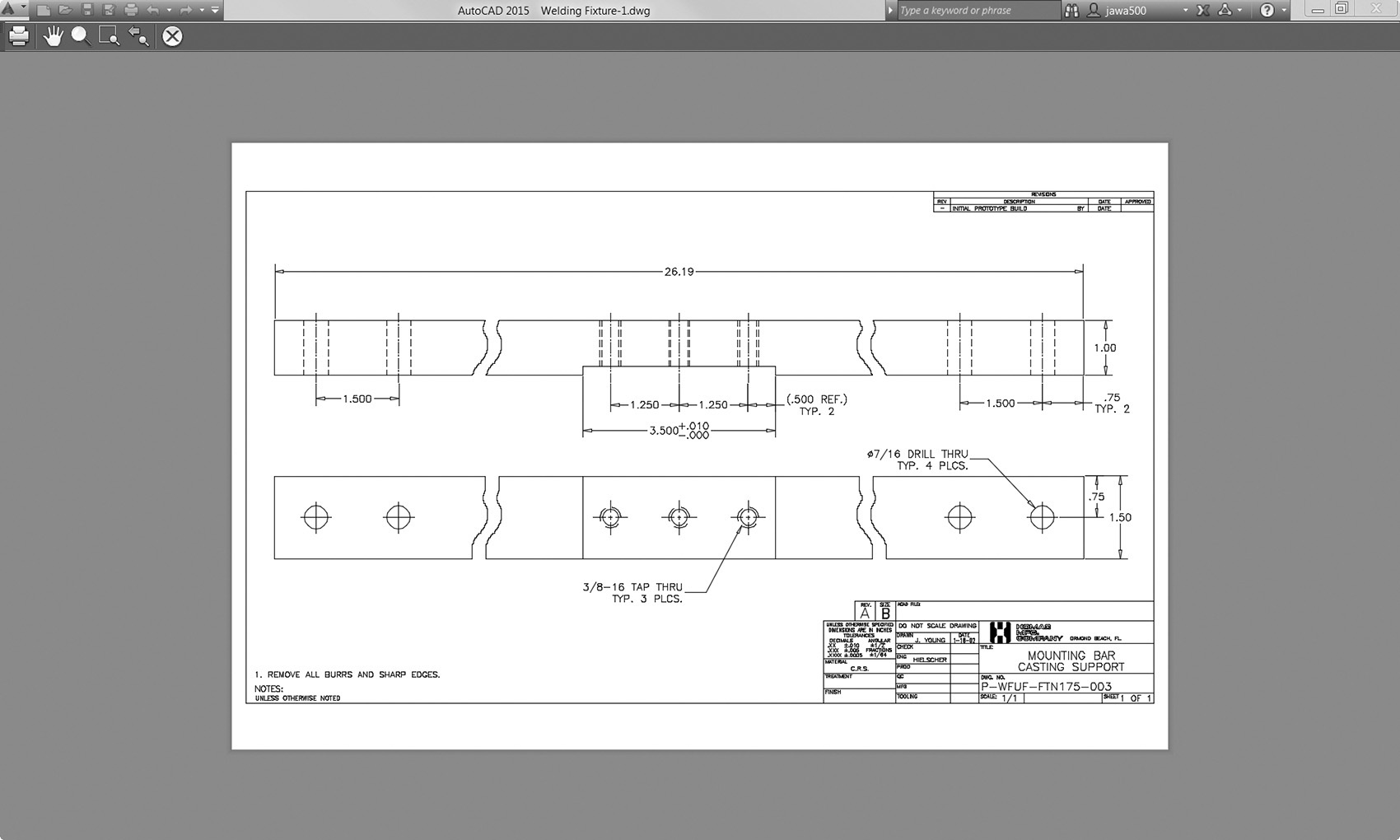Select the Zoom magnifier tool
The image size is (1400, 840).
click(81, 36)
